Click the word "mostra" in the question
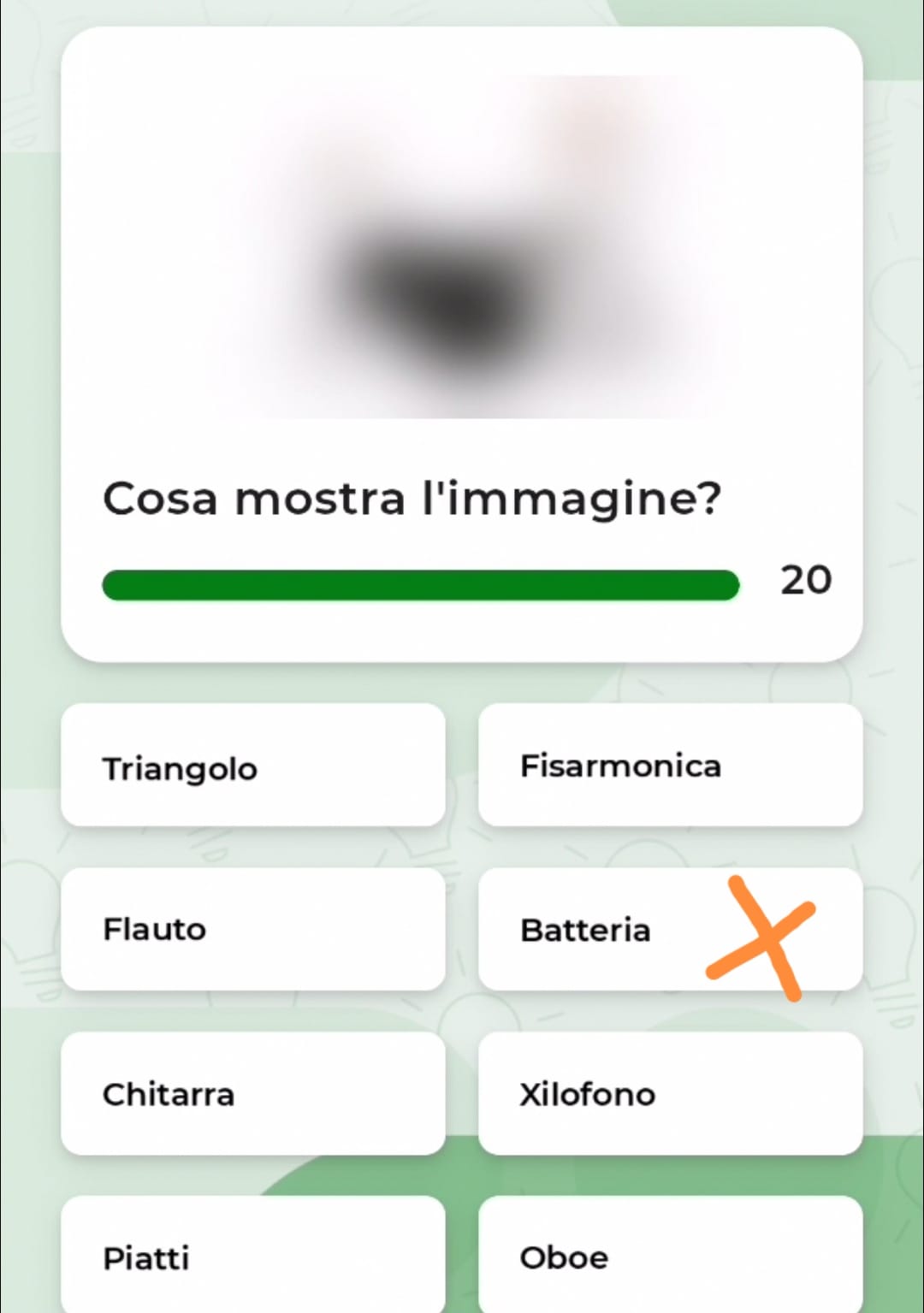The image size is (924, 1313). coord(319,499)
